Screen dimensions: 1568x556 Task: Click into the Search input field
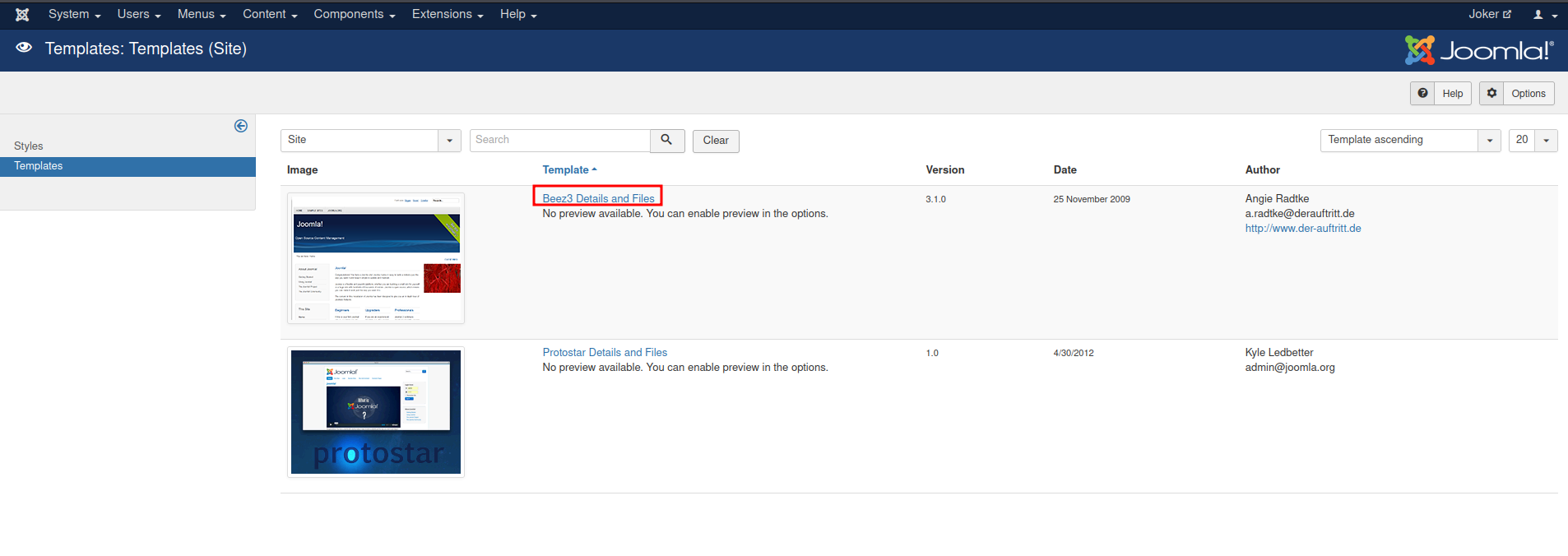(560, 140)
